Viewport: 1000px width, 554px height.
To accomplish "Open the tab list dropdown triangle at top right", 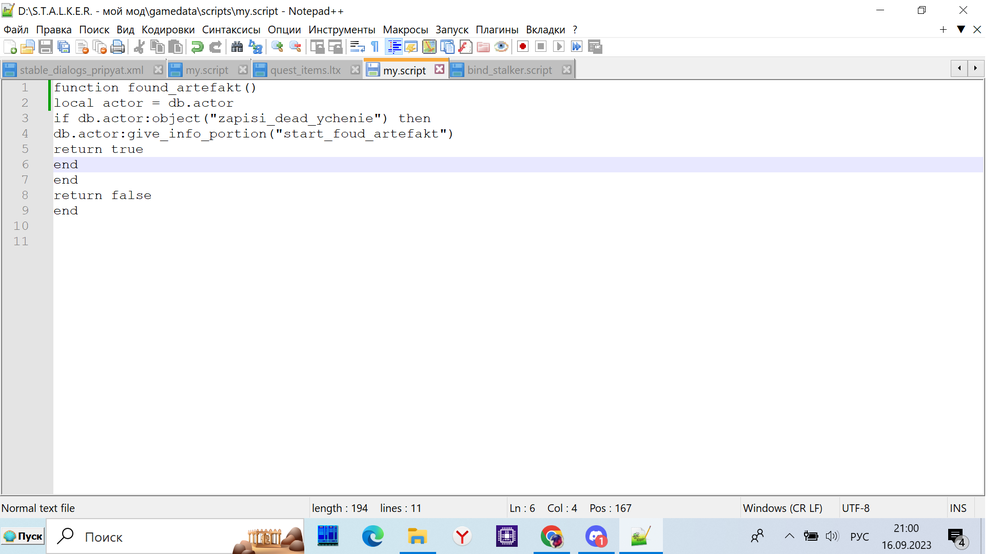I will tap(961, 30).
